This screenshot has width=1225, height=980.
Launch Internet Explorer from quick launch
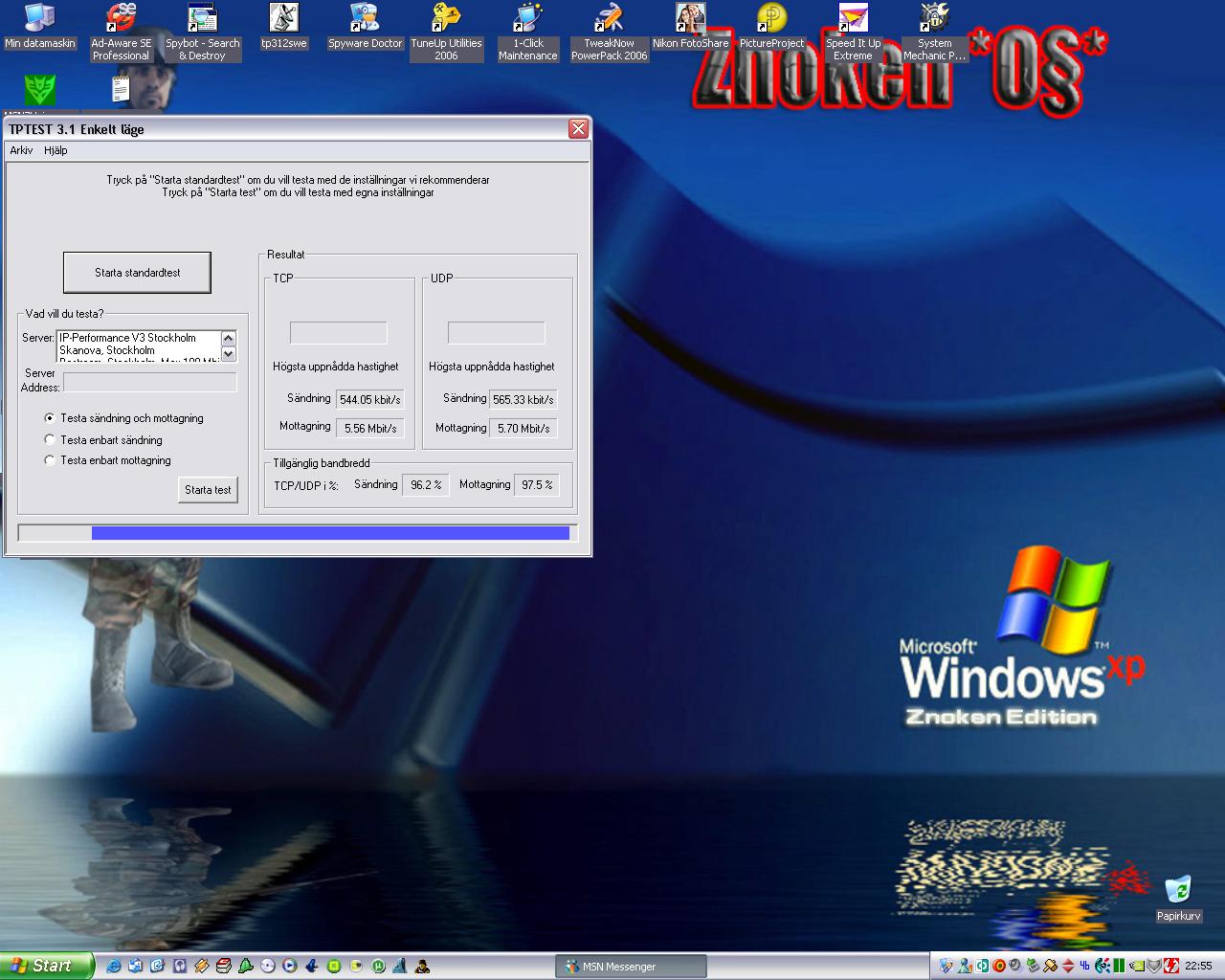(114, 966)
